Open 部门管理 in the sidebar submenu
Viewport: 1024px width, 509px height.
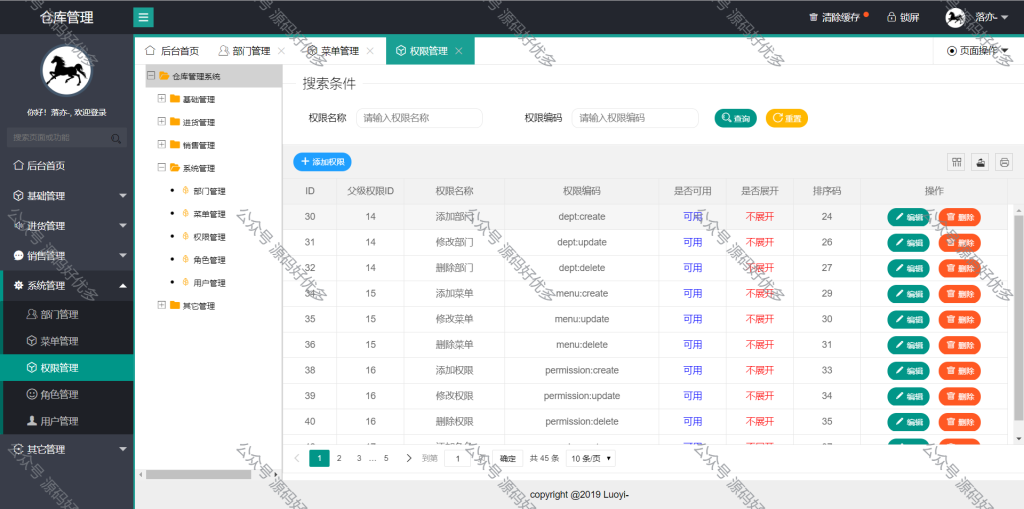(67, 314)
